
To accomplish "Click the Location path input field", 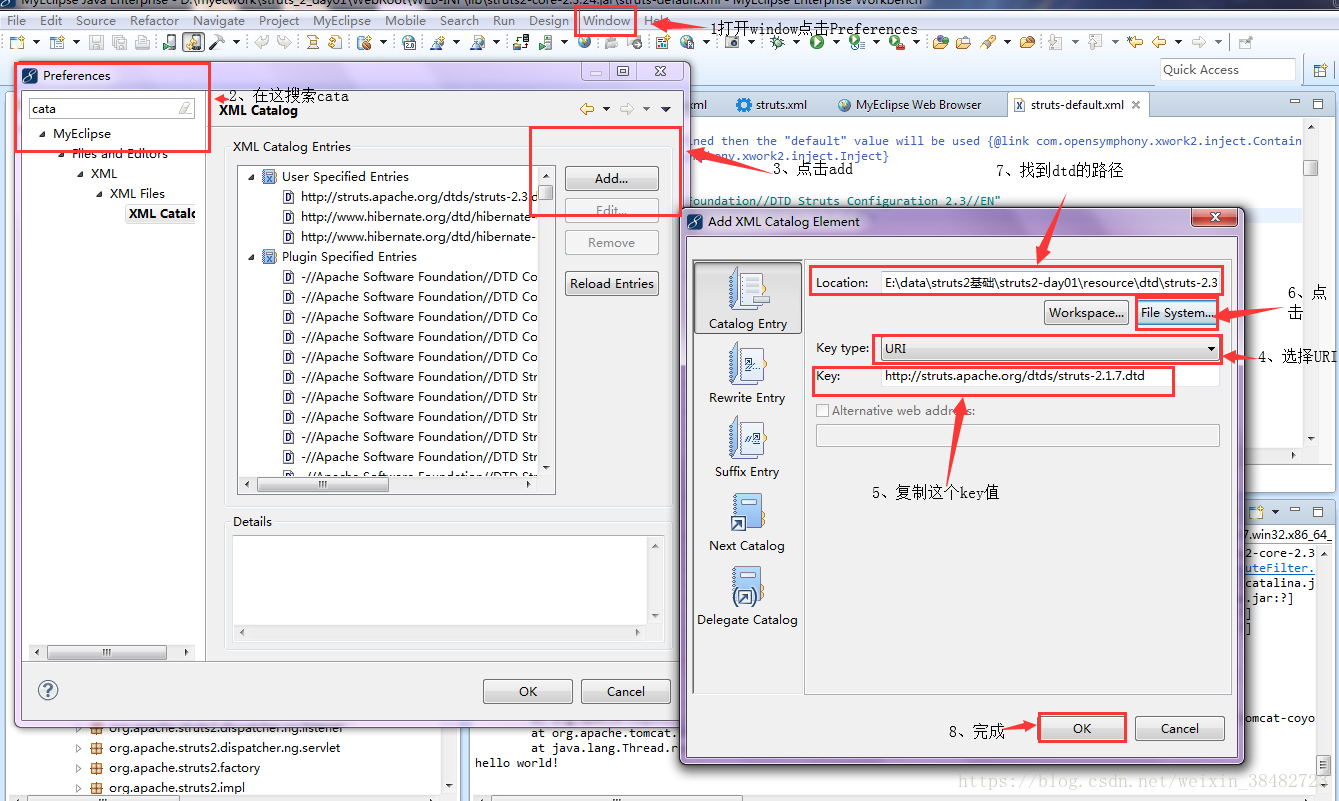I will pyautogui.click(x=1050, y=283).
